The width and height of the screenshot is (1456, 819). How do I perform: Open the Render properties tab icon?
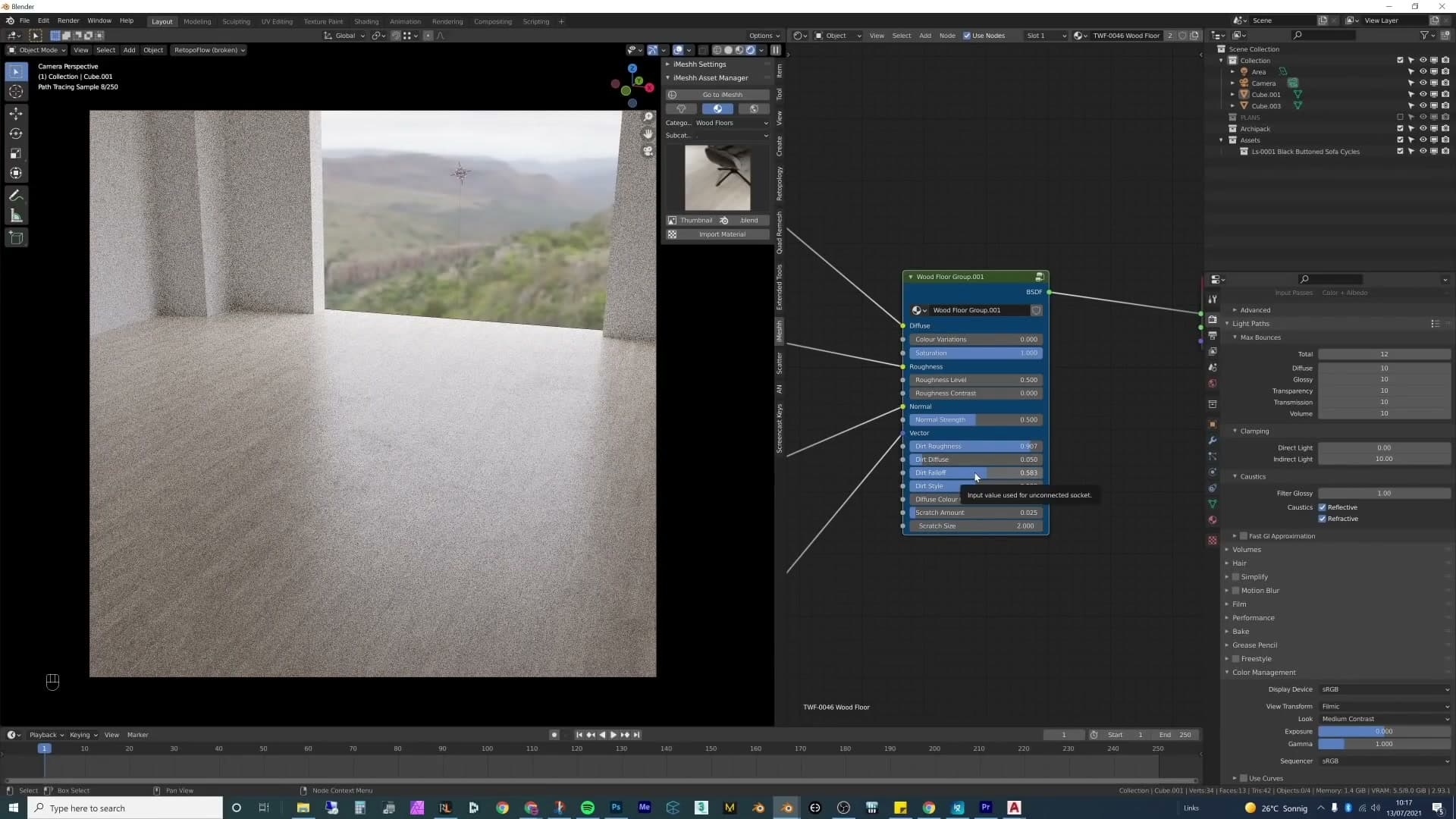1213,319
